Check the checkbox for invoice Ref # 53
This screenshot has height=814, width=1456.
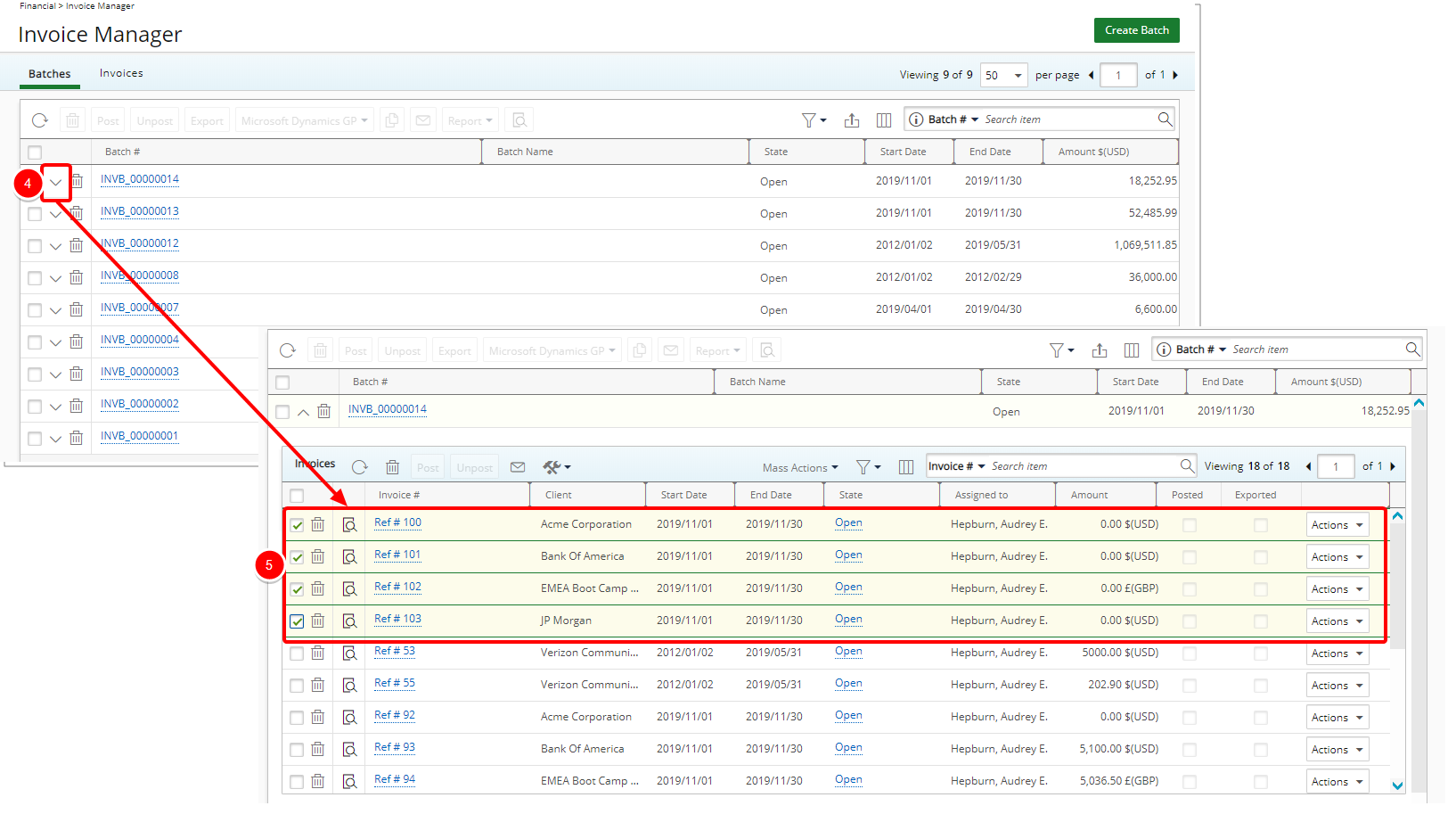coord(297,654)
